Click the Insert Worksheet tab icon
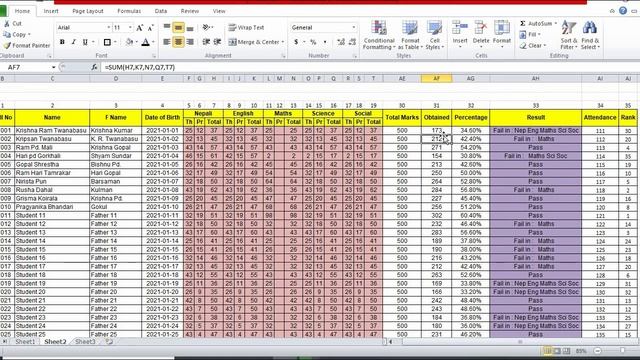The image size is (640, 360). pyautogui.click(x=109, y=342)
